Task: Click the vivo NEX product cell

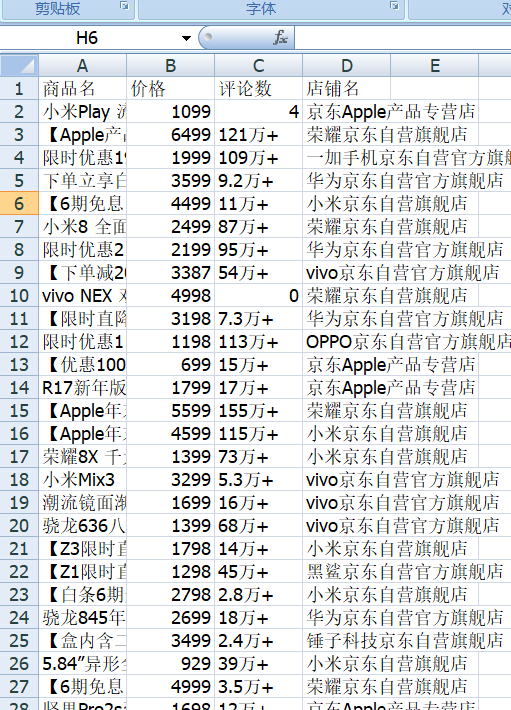Action: pyautogui.click(x=82, y=296)
